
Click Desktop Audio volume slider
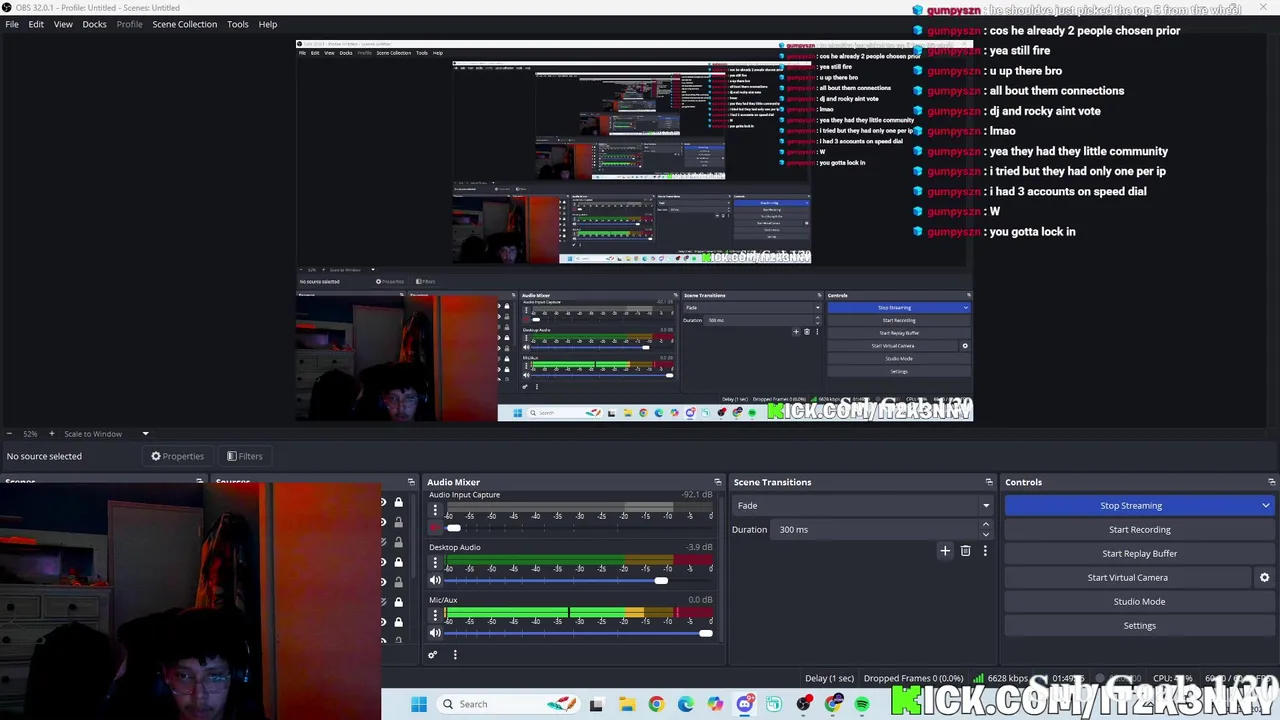[x=578, y=580]
